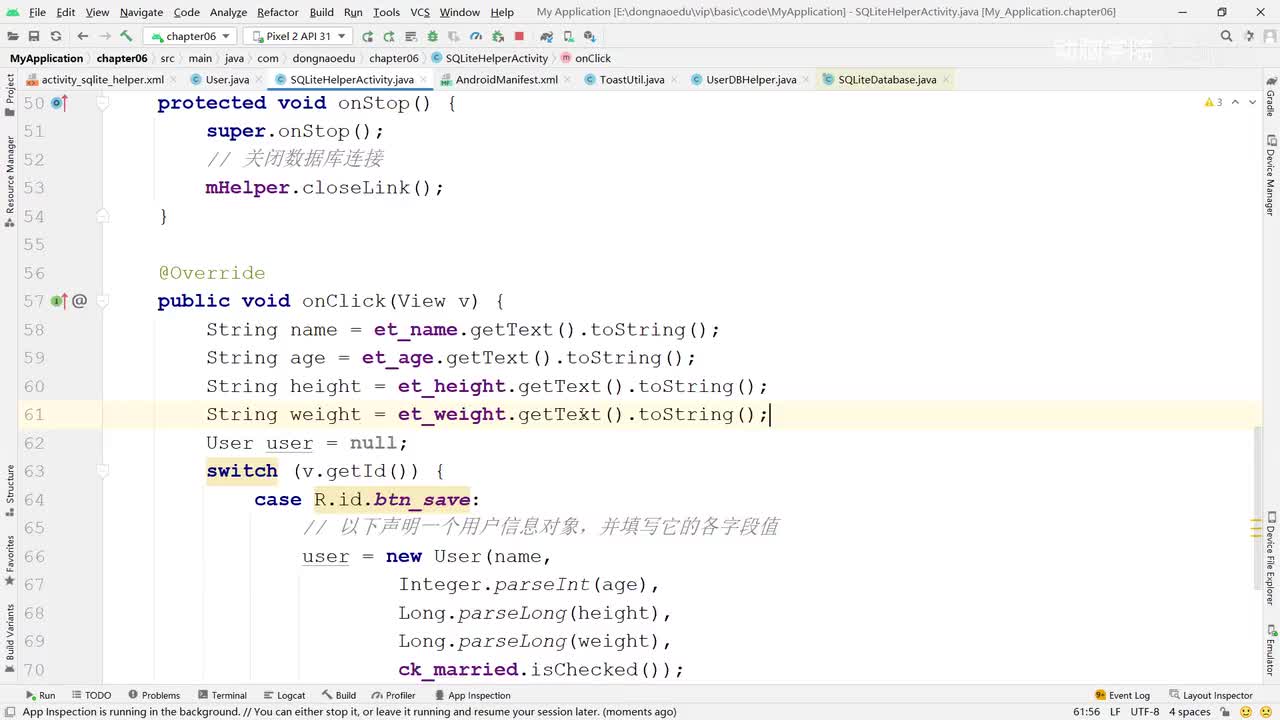Click the implements gutter icon on line 57
The width and height of the screenshot is (1280, 720).
click(x=58, y=300)
